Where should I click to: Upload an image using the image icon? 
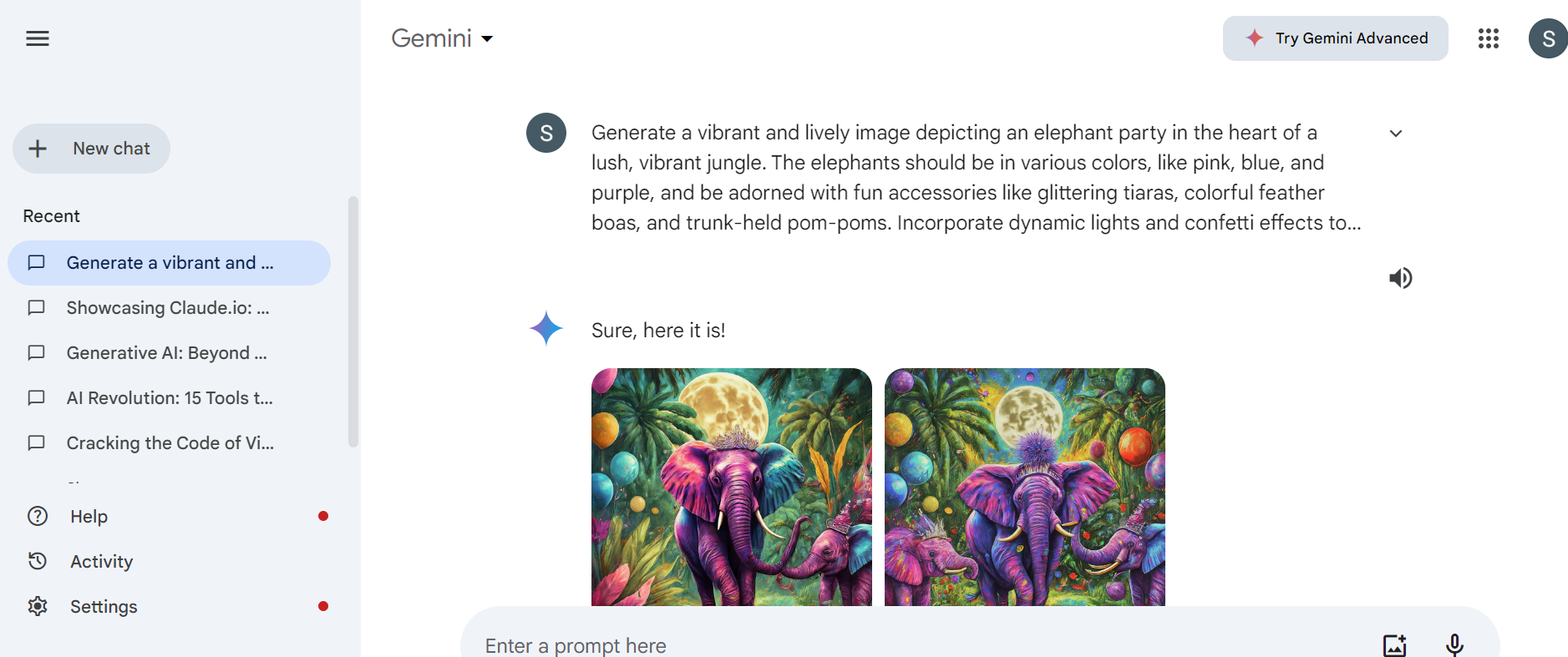(x=1395, y=645)
